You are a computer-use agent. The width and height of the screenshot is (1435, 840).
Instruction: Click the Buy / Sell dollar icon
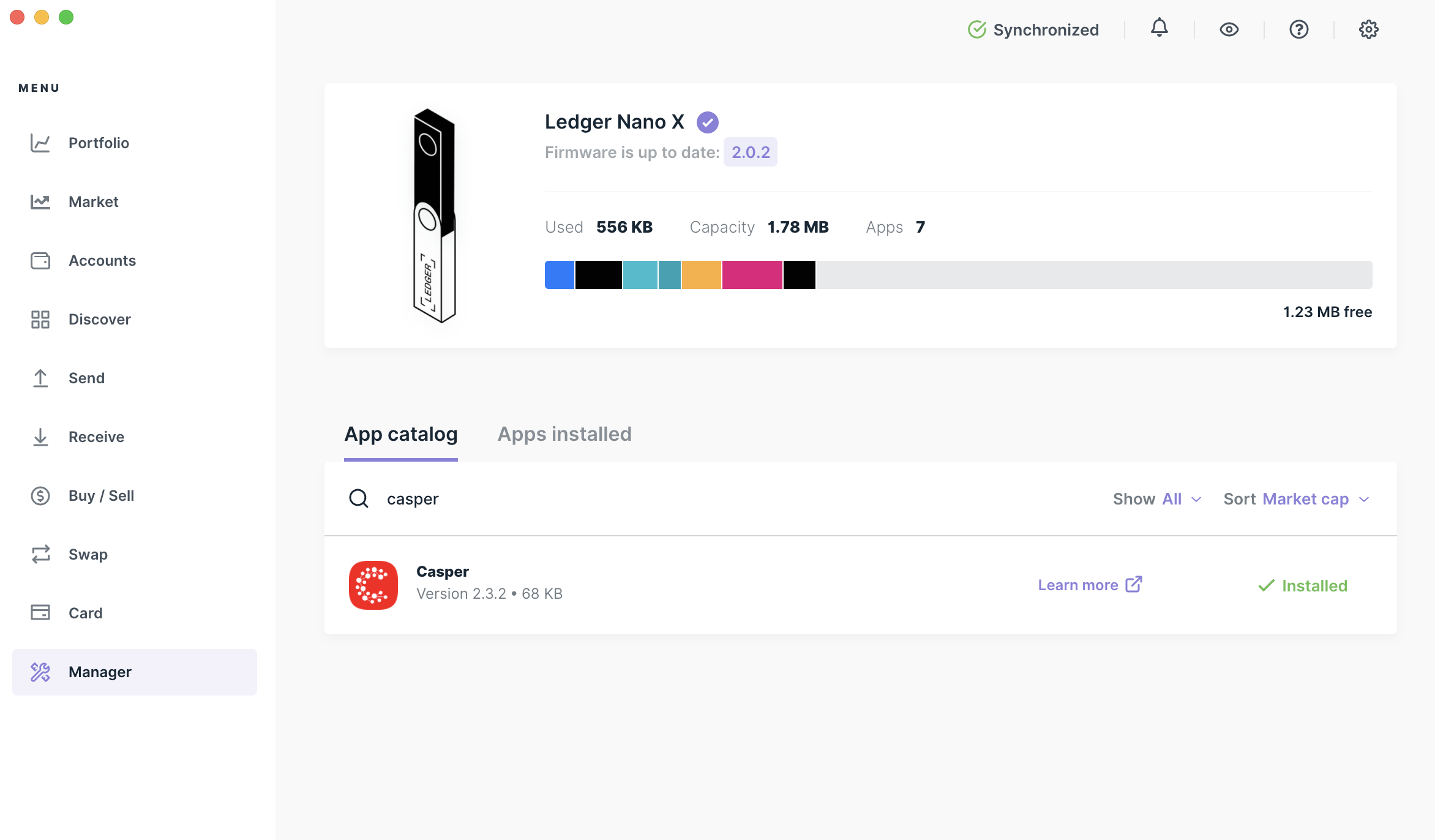click(x=40, y=496)
